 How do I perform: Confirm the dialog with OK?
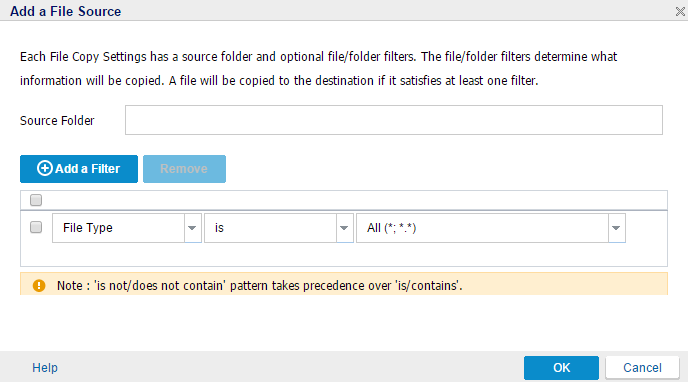[561, 368]
